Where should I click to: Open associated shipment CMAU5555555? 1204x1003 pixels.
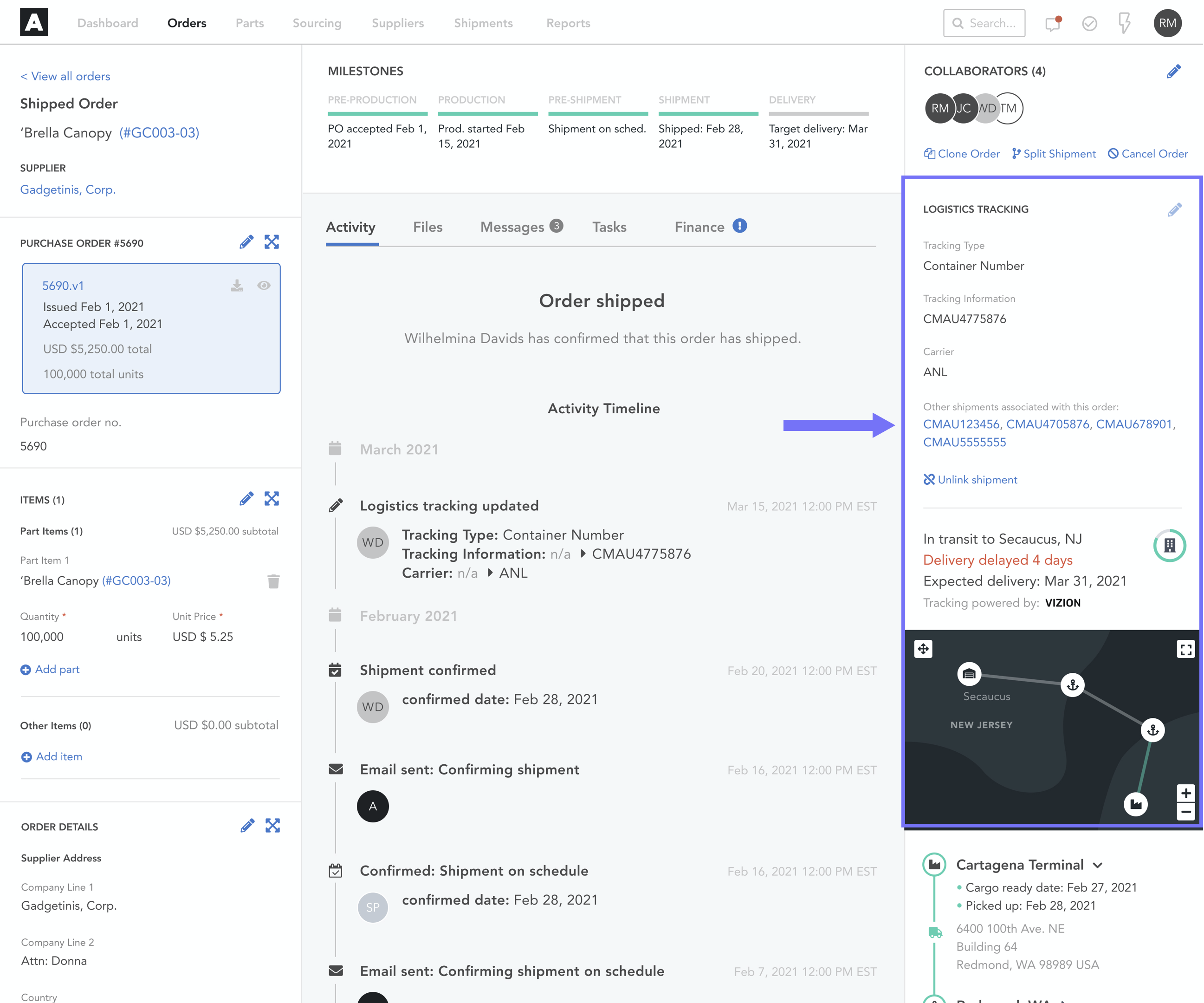point(964,443)
